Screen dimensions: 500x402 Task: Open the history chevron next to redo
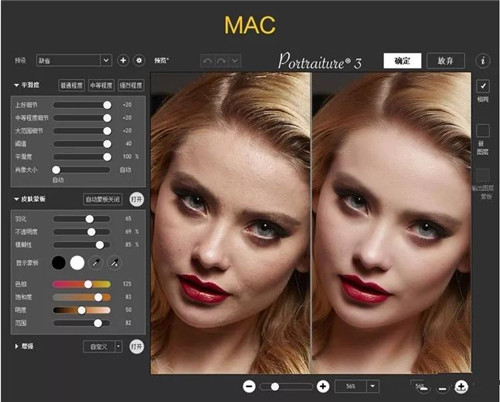[235, 61]
